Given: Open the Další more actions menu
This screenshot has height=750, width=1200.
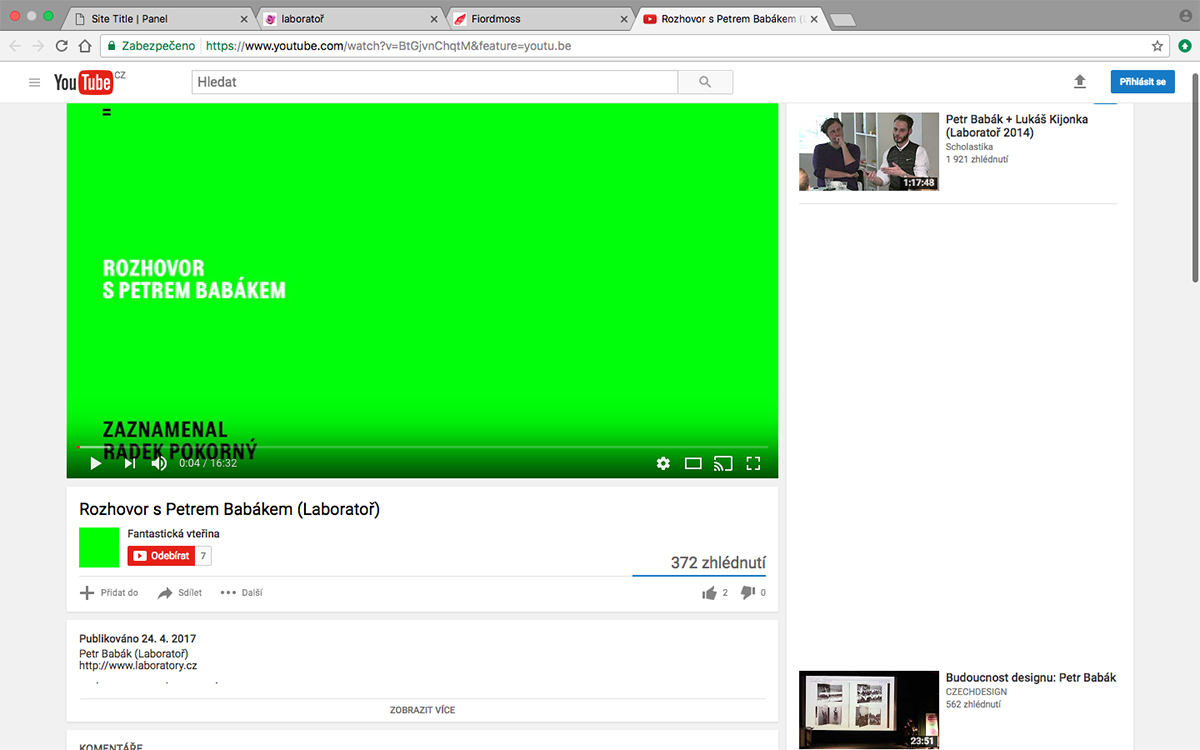Looking at the screenshot, I should click(241, 593).
